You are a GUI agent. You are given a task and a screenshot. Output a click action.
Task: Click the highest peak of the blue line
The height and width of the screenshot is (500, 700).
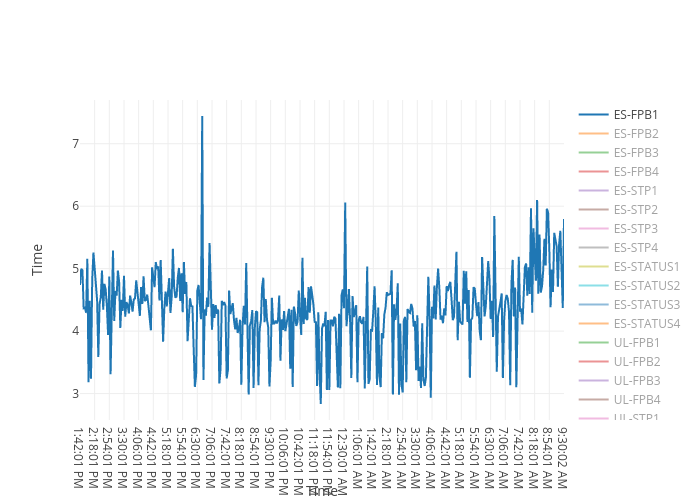[x=202, y=117]
